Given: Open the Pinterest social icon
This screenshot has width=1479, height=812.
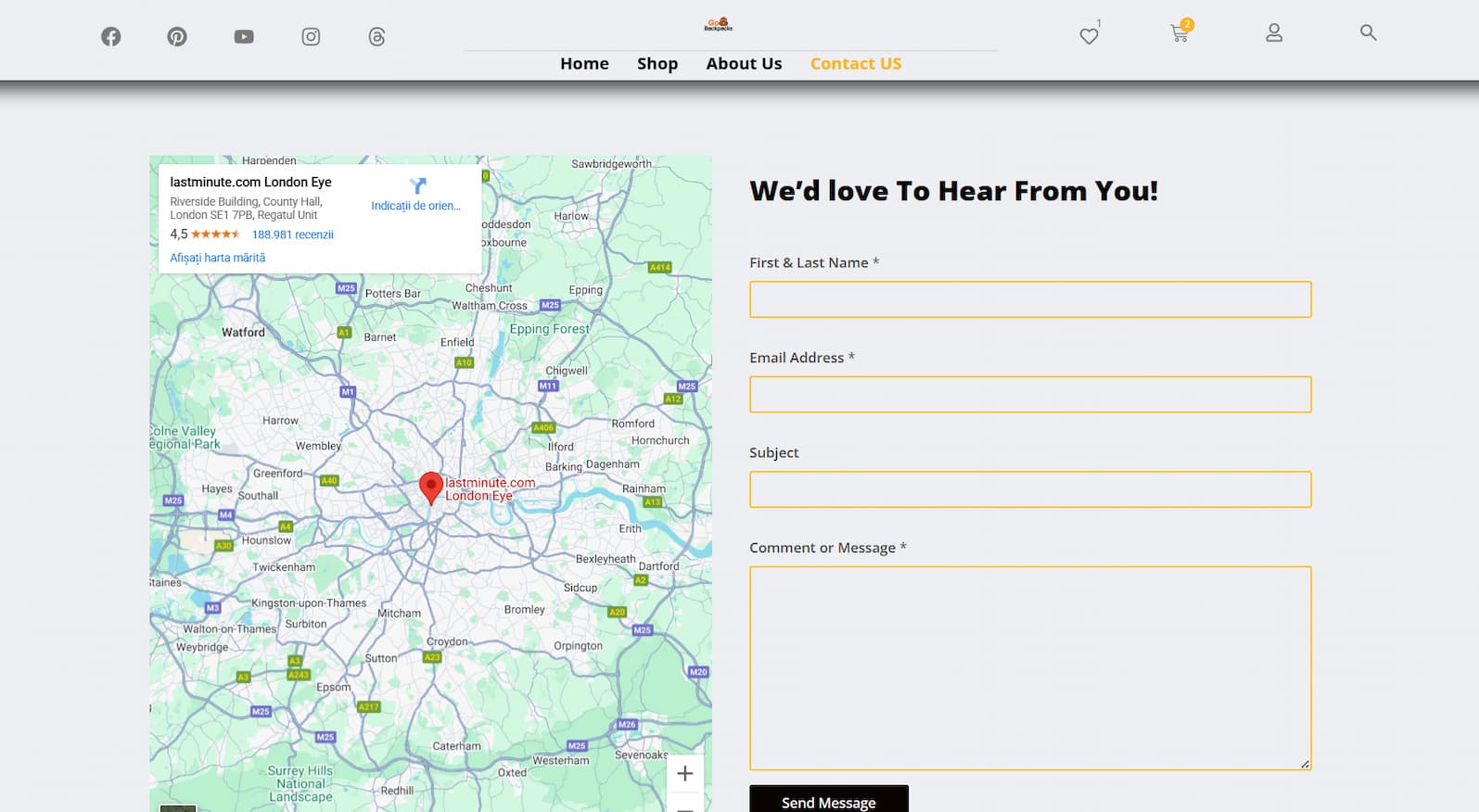Looking at the screenshot, I should point(177,37).
